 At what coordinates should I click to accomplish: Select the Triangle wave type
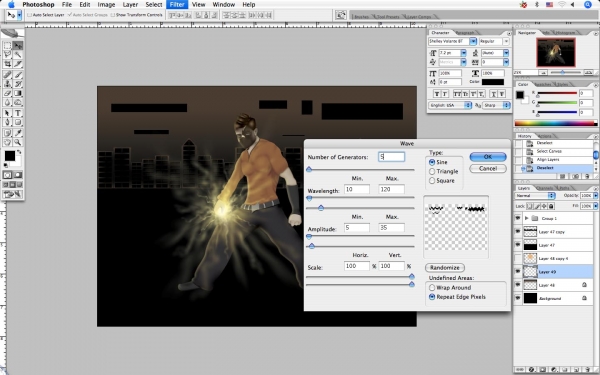432,171
